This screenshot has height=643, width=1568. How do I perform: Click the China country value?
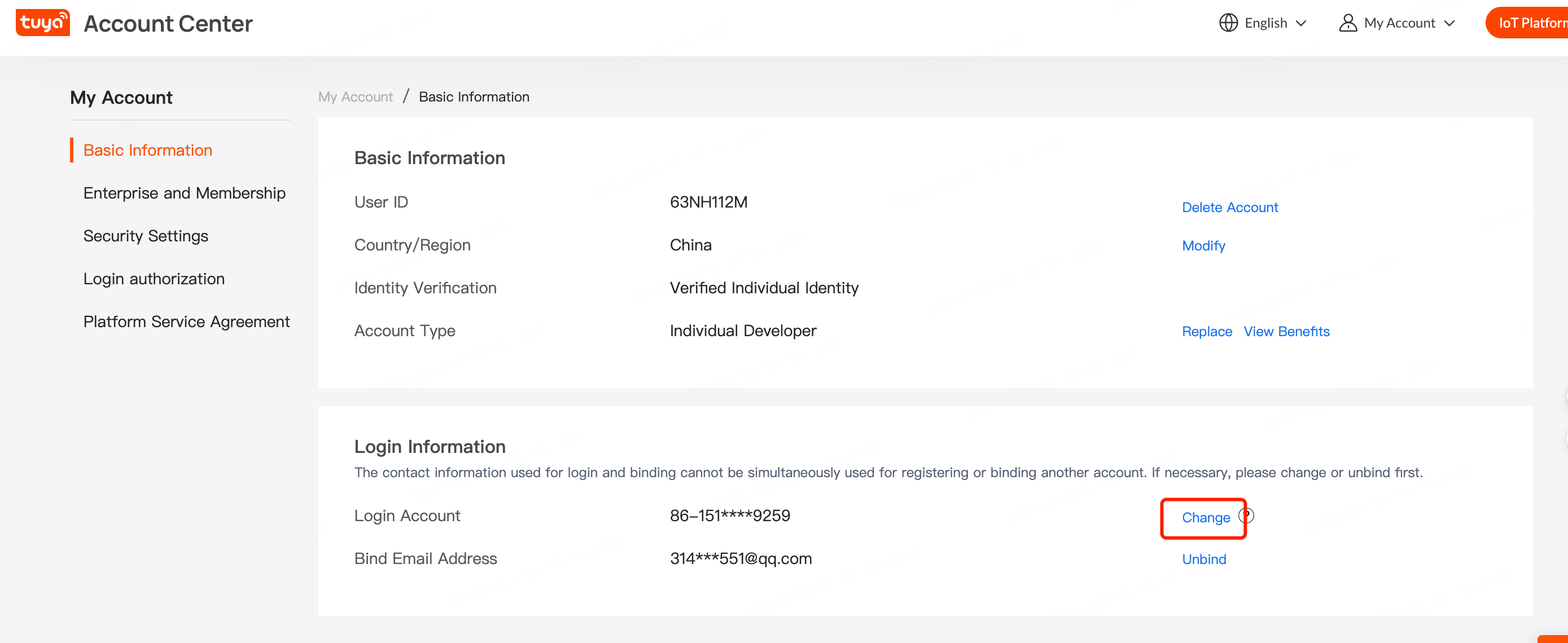690,245
